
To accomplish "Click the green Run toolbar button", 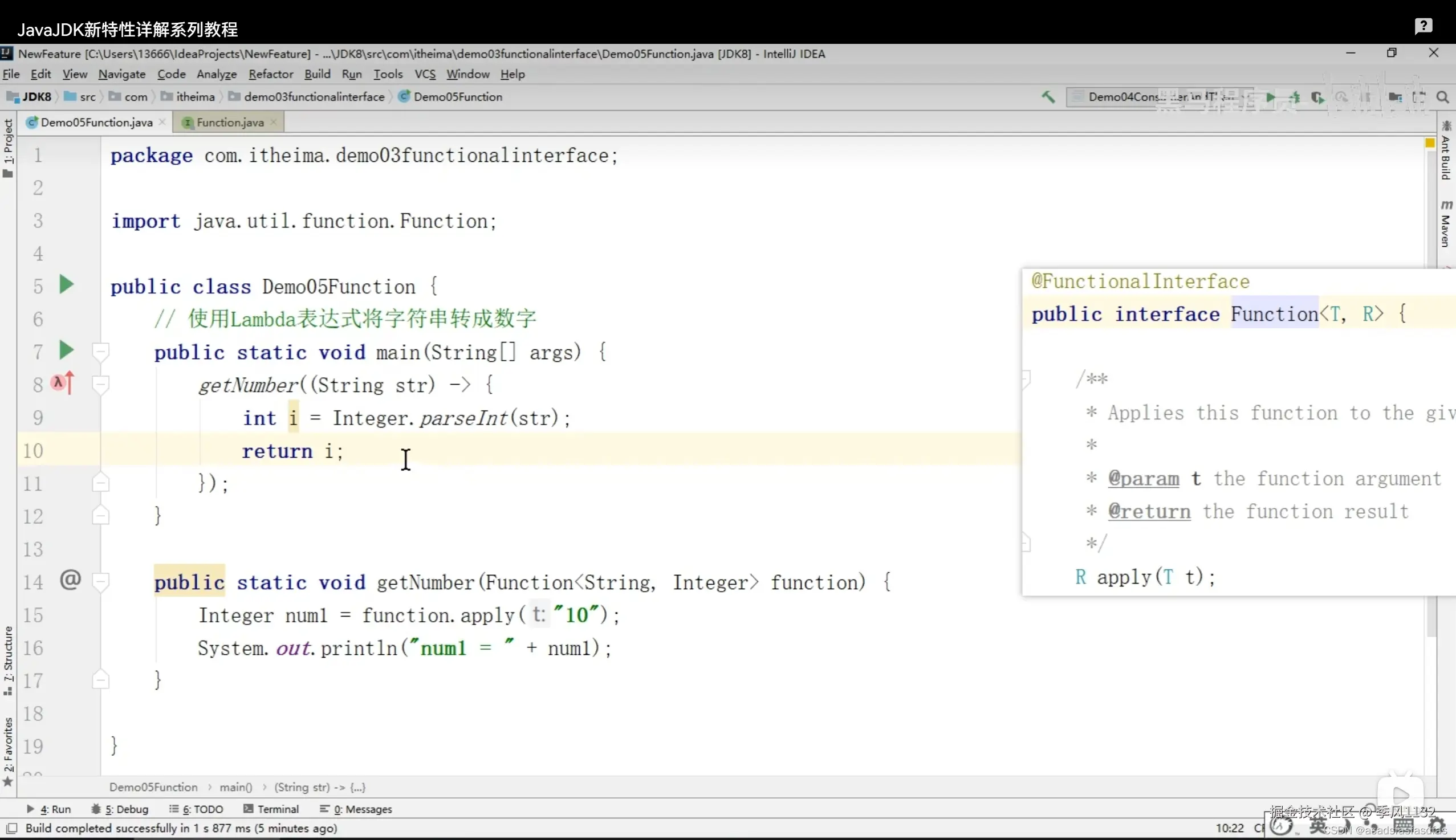I will pyautogui.click(x=1270, y=97).
